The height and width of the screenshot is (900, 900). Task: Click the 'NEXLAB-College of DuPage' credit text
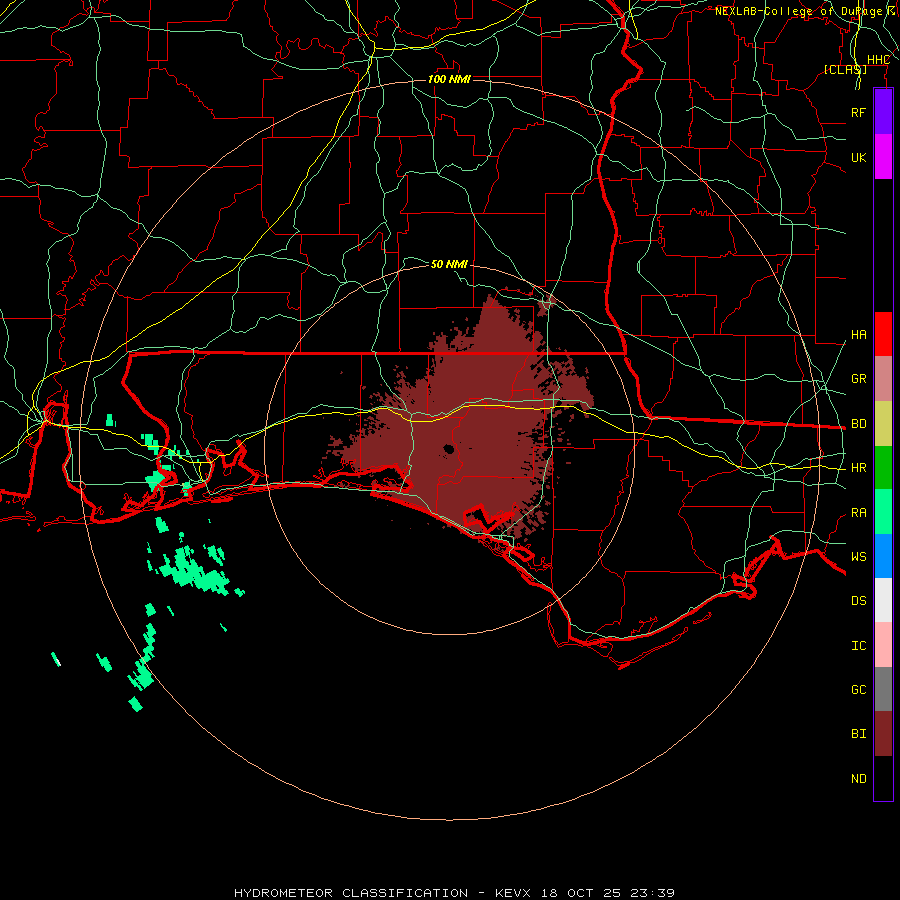tap(798, 11)
